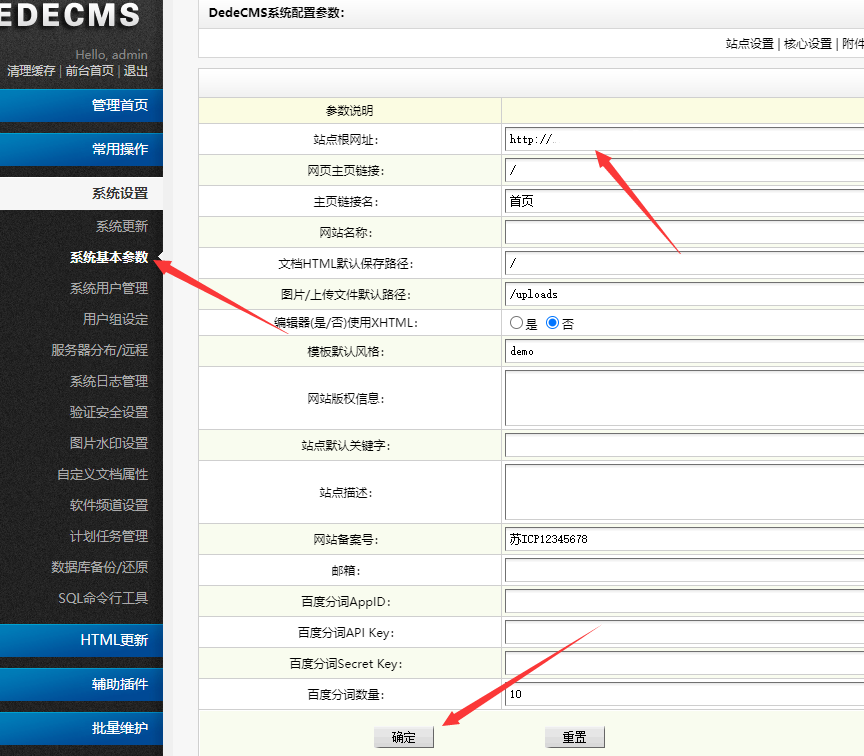Switch to the 核心设置 tab
864x756 pixels.
point(807,44)
